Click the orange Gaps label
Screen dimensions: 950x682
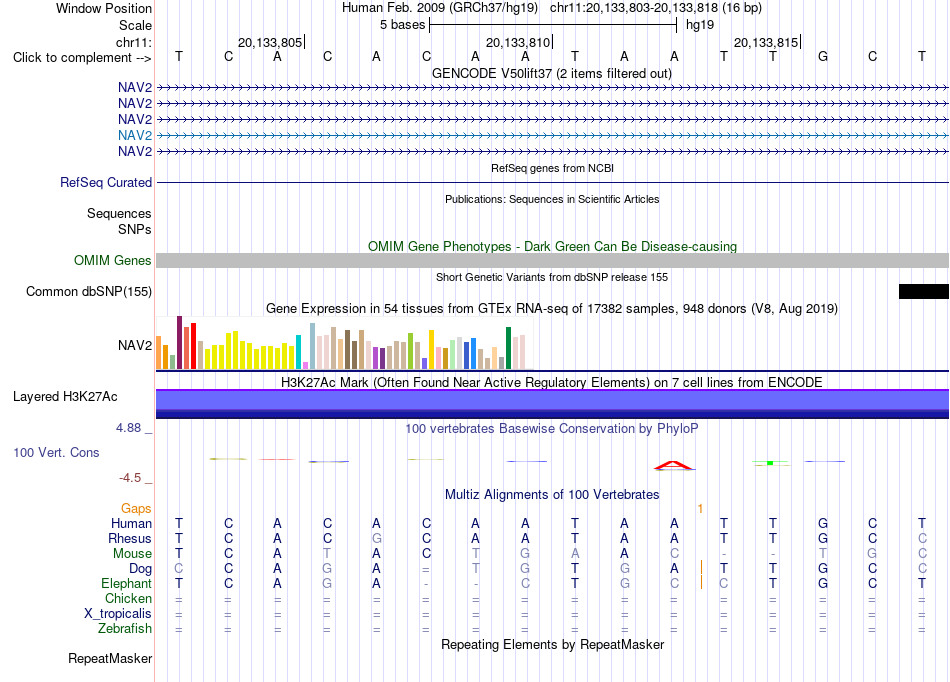(136, 509)
